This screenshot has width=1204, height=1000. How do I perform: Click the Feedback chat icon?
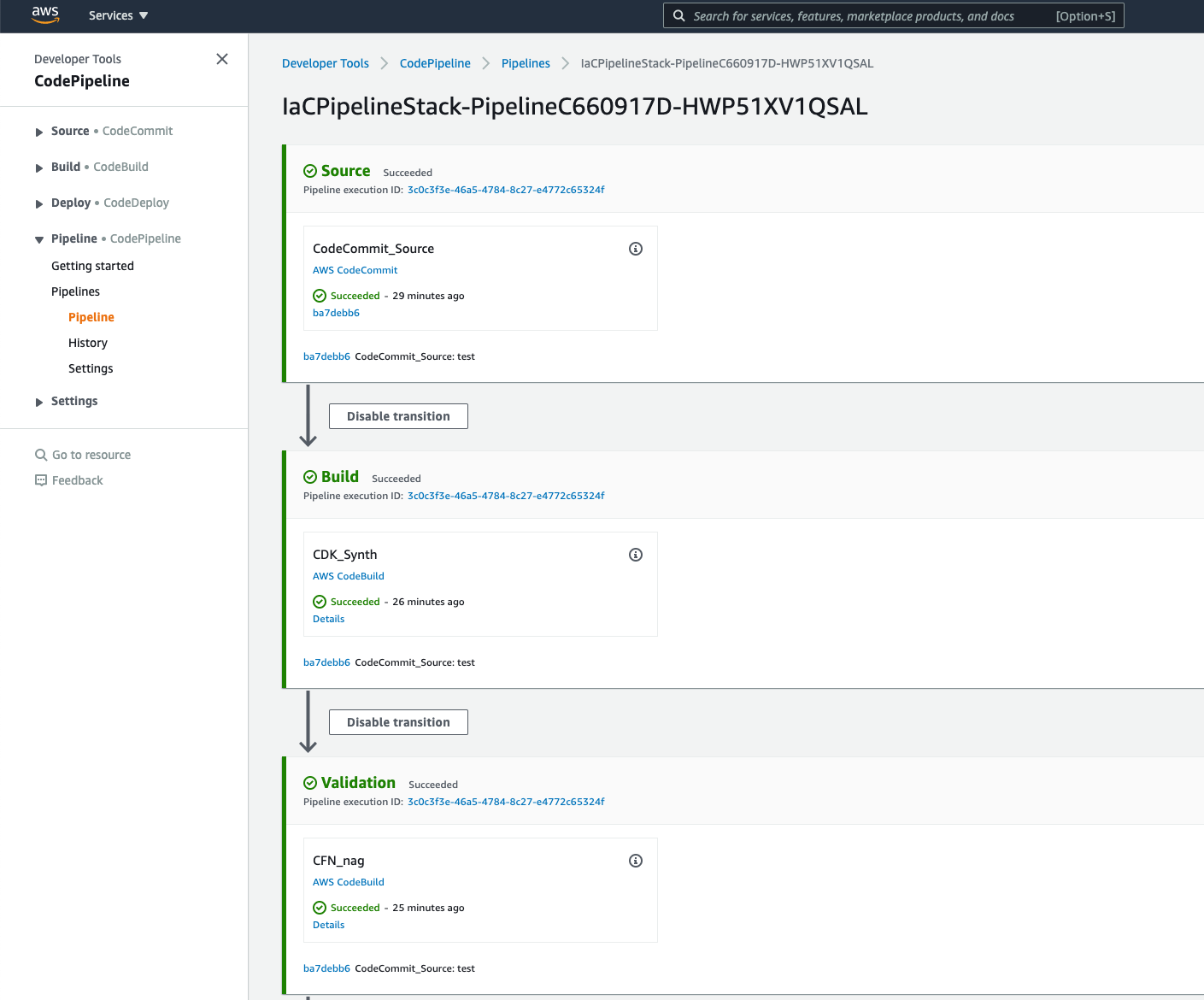tap(41, 480)
